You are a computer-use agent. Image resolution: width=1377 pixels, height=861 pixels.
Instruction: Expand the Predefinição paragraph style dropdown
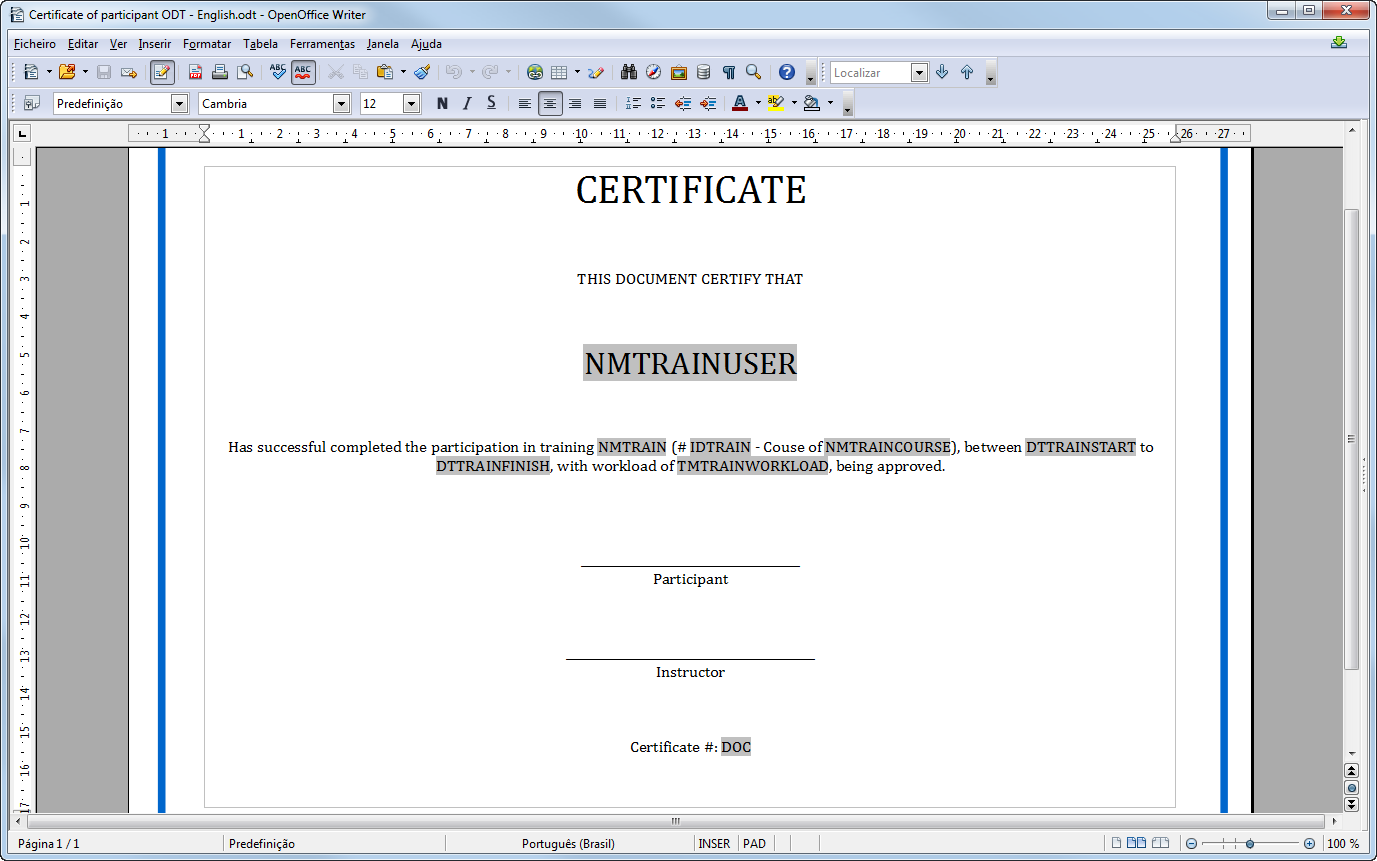click(180, 103)
